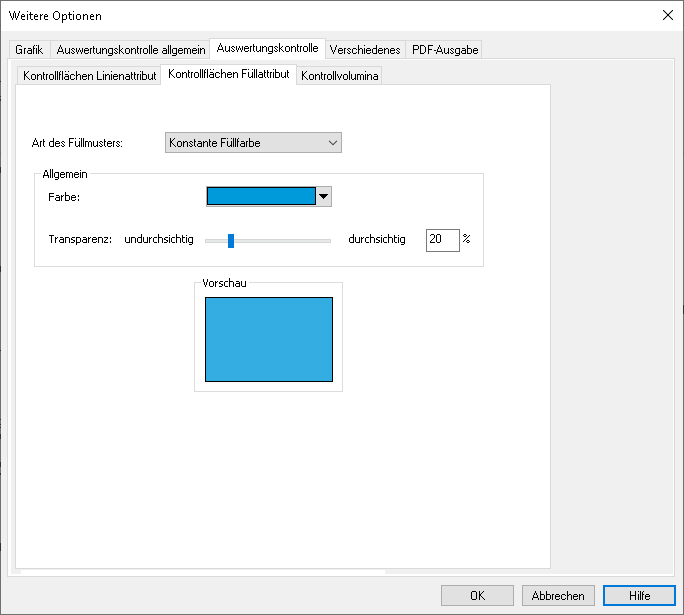
Task: Open Hilfe button
Action: coord(639,595)
